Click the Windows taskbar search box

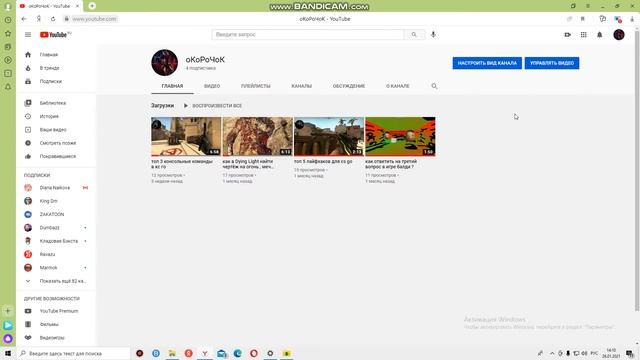coord(73,353)
